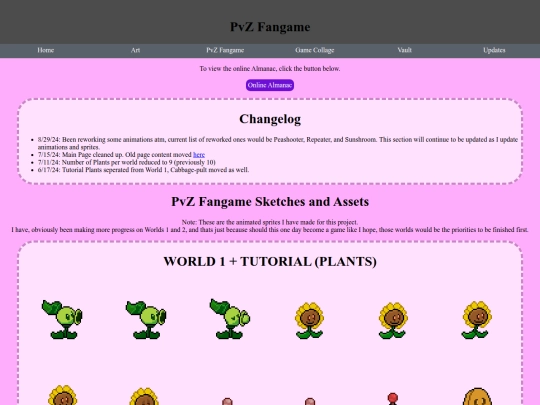
Task: Open the Game Collage page
Action: tap(314, 50)
